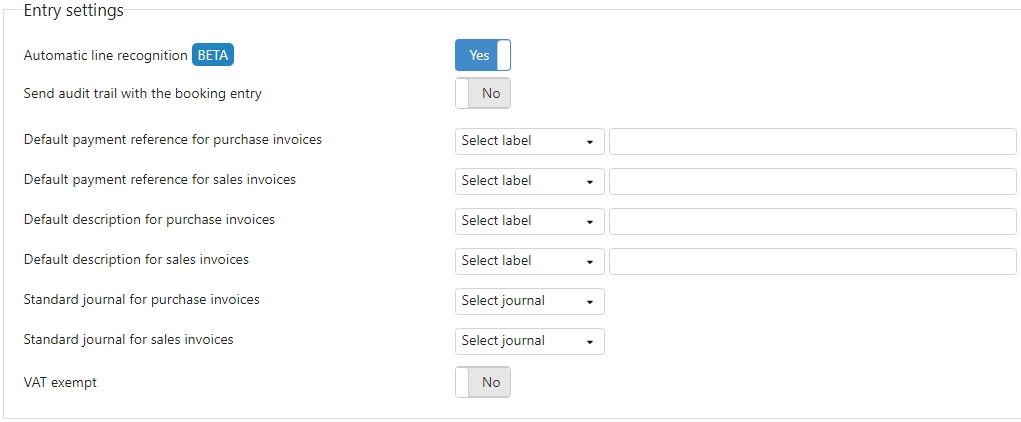Click caret on purchase payment reference label selector
This screenshot has width=1021, height=422.
590,143
